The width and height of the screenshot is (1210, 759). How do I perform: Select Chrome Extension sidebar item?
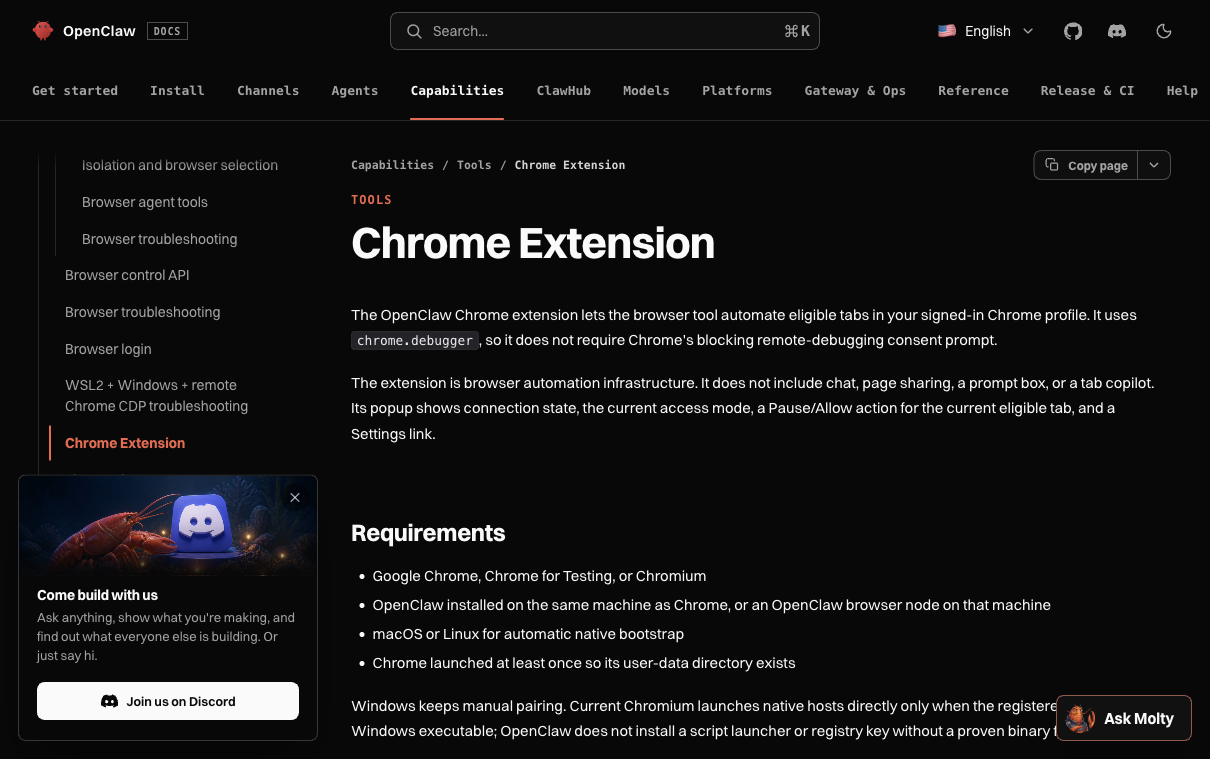point(125,443)
